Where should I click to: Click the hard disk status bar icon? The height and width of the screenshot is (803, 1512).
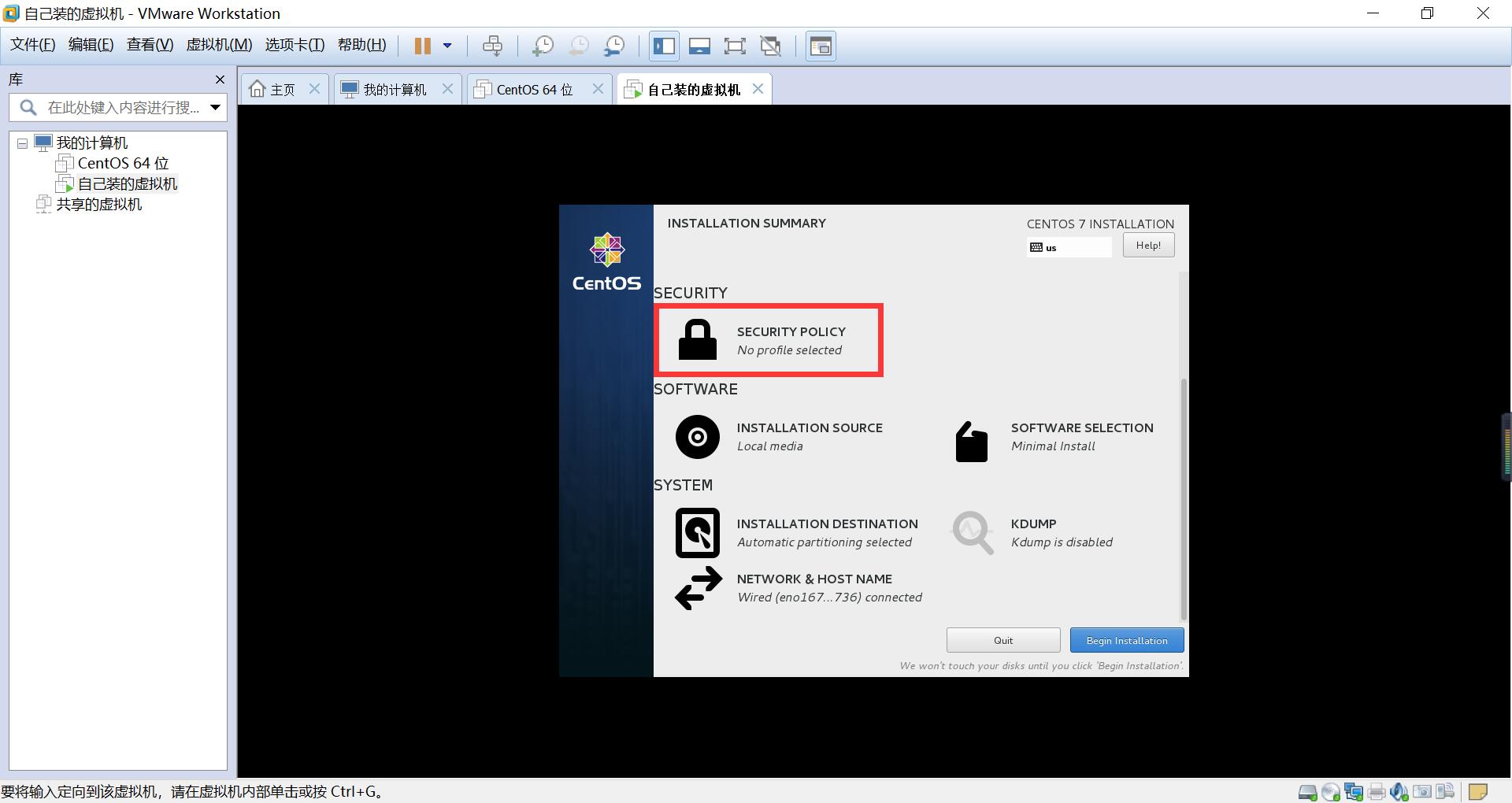click(1307, 792)
